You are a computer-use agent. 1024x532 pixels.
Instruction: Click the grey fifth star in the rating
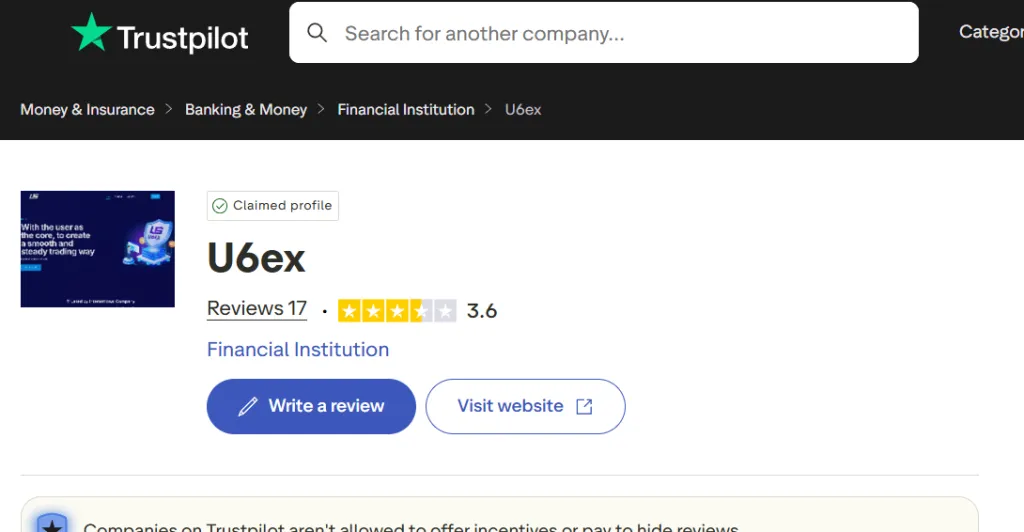(446, 311)
